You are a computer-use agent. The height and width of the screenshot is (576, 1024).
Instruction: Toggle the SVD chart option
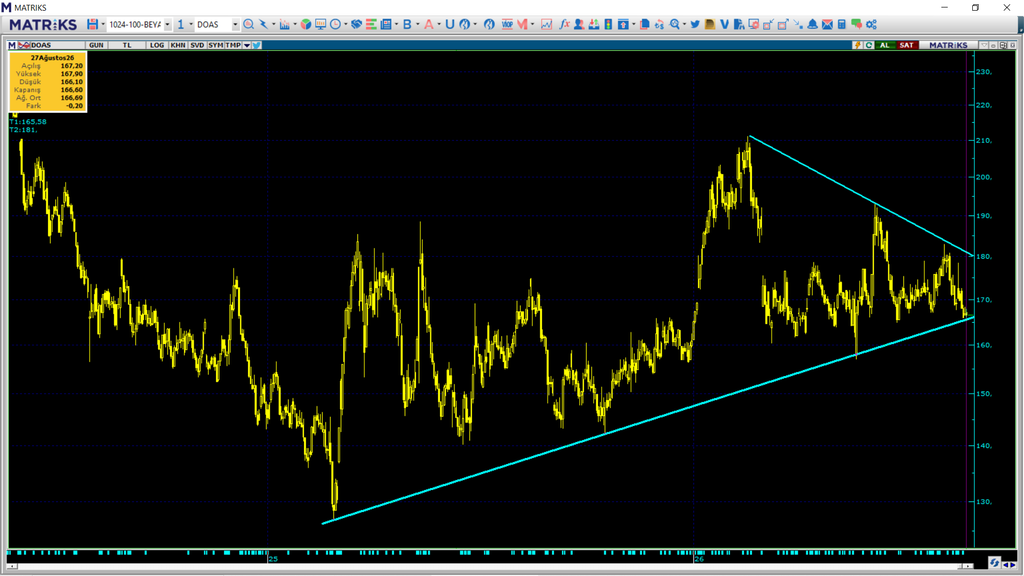click(x=197, y=45)
